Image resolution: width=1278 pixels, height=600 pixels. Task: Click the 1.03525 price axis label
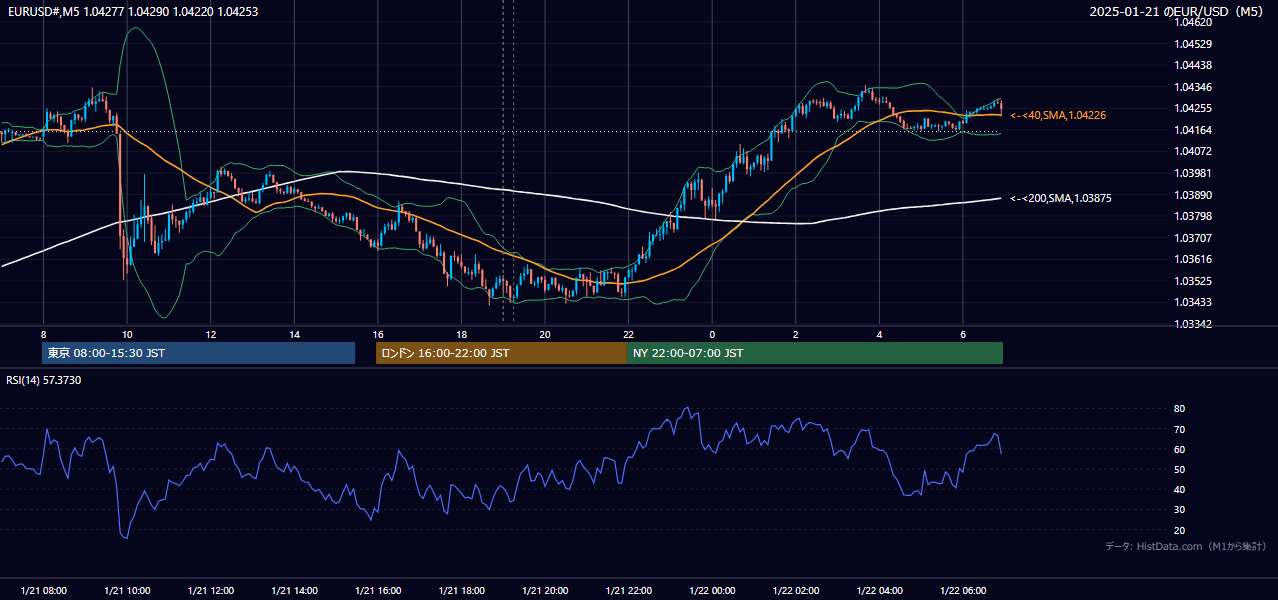pos(1194,281)
